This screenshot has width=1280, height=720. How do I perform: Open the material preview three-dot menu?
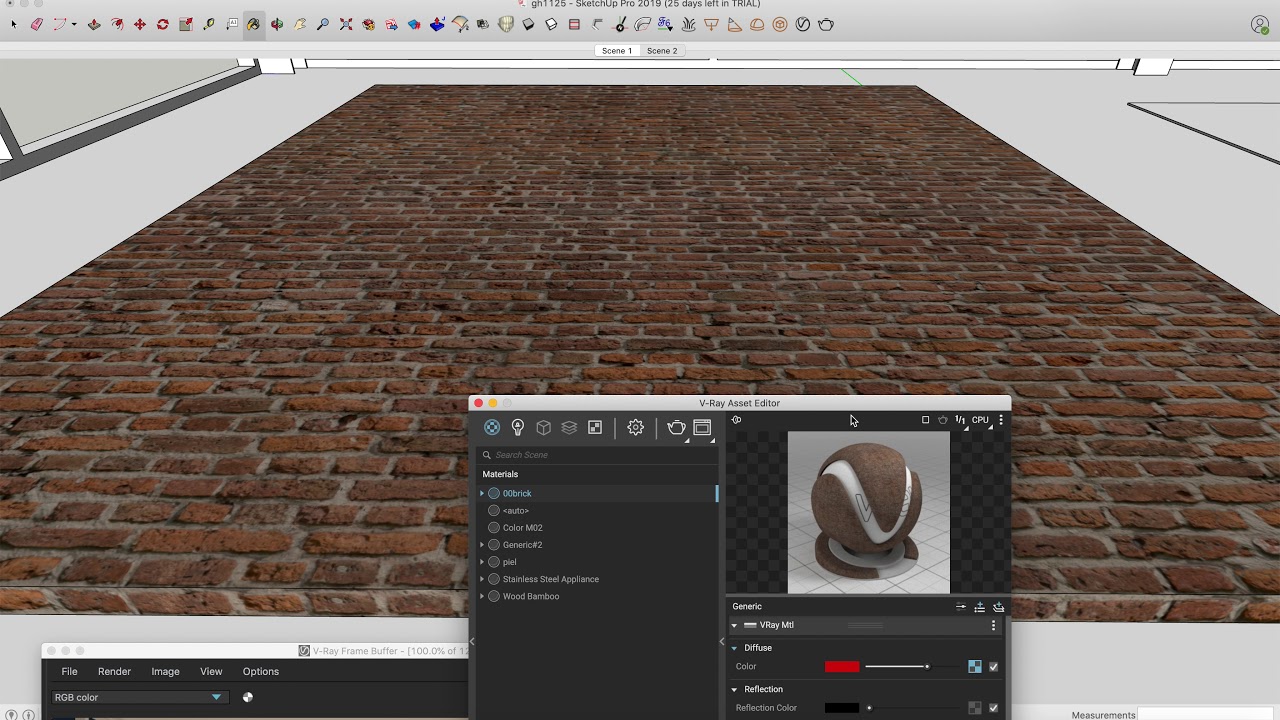pyautogui.click(x=1001, y=420)
